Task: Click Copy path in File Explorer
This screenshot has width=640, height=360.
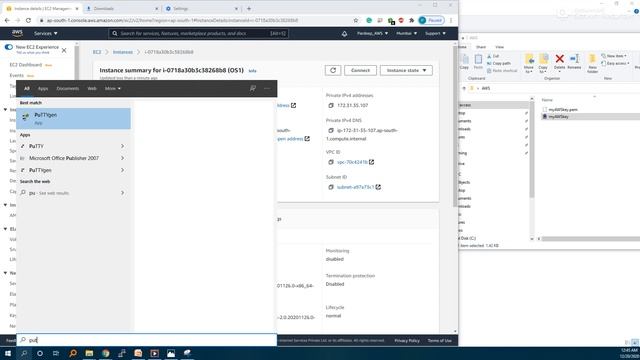Action: [x=499, y=63]
